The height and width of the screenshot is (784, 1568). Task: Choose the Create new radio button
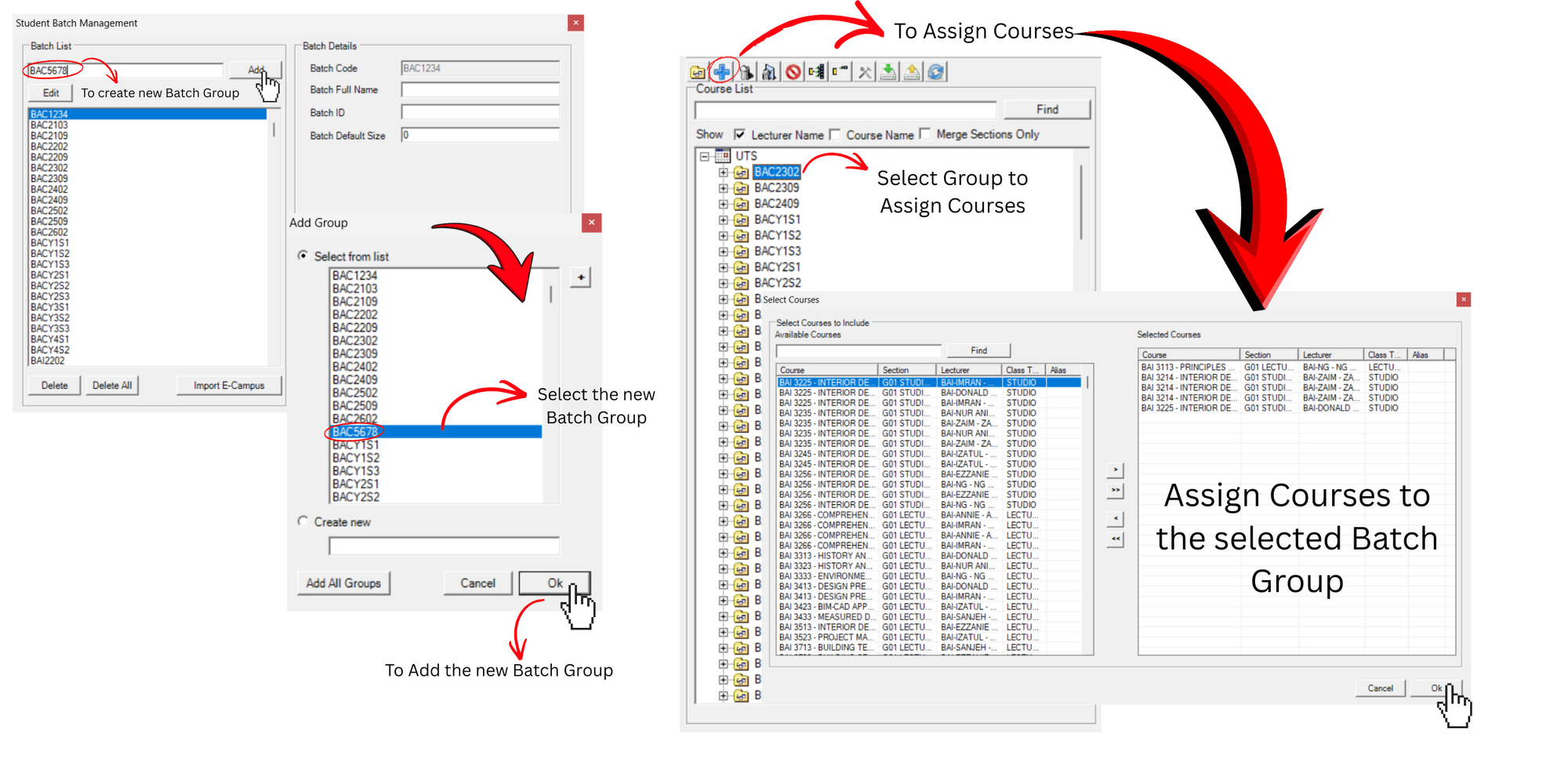pos(303,521)
